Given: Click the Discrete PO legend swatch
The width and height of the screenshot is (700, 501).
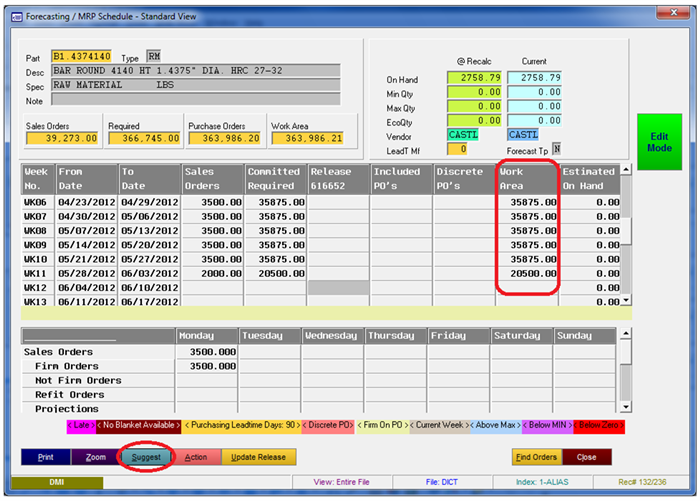Looking at the screenshot, I should [x=328, y=426].
